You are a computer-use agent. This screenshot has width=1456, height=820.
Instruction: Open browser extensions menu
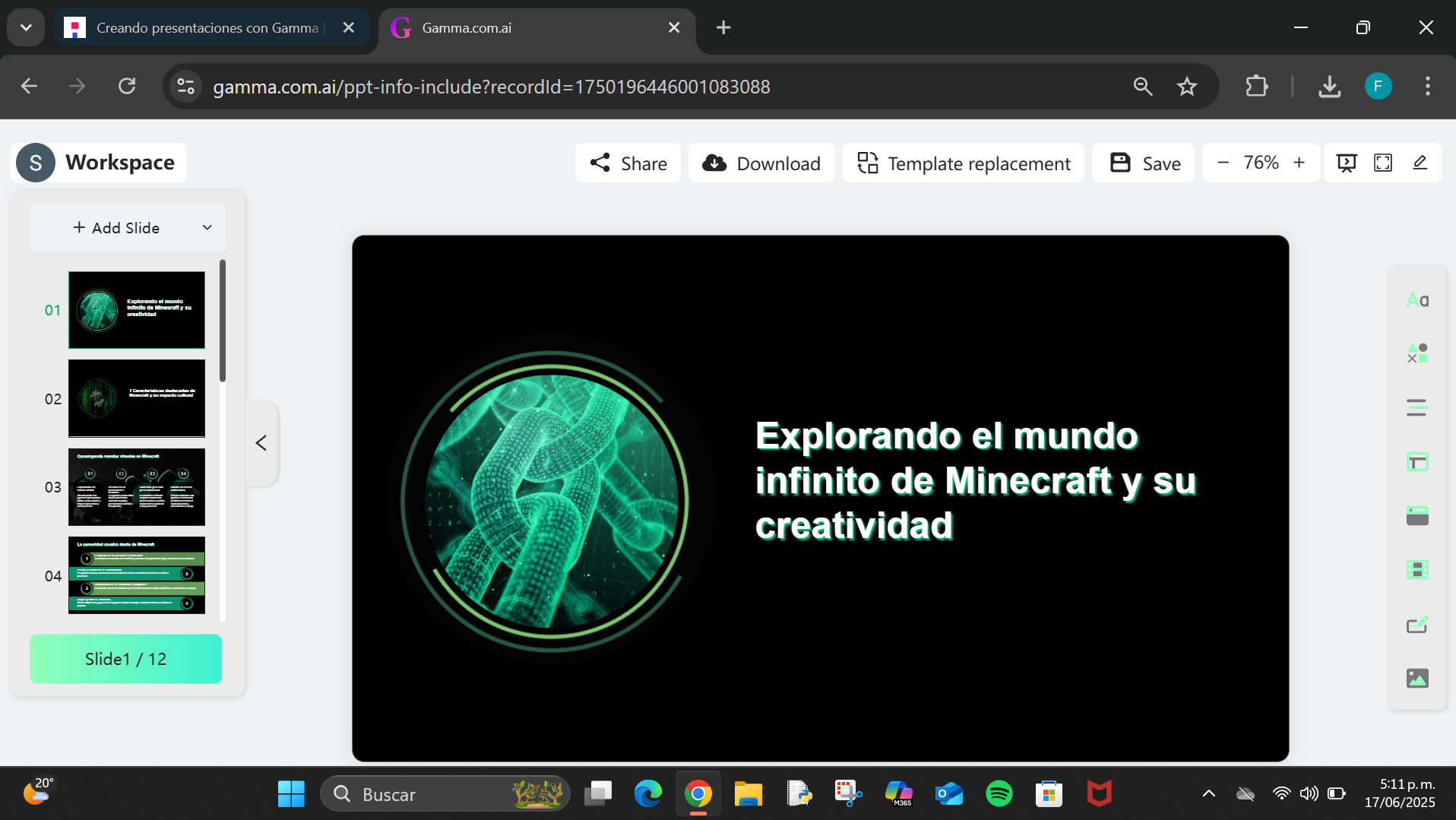click(1257, 87)
